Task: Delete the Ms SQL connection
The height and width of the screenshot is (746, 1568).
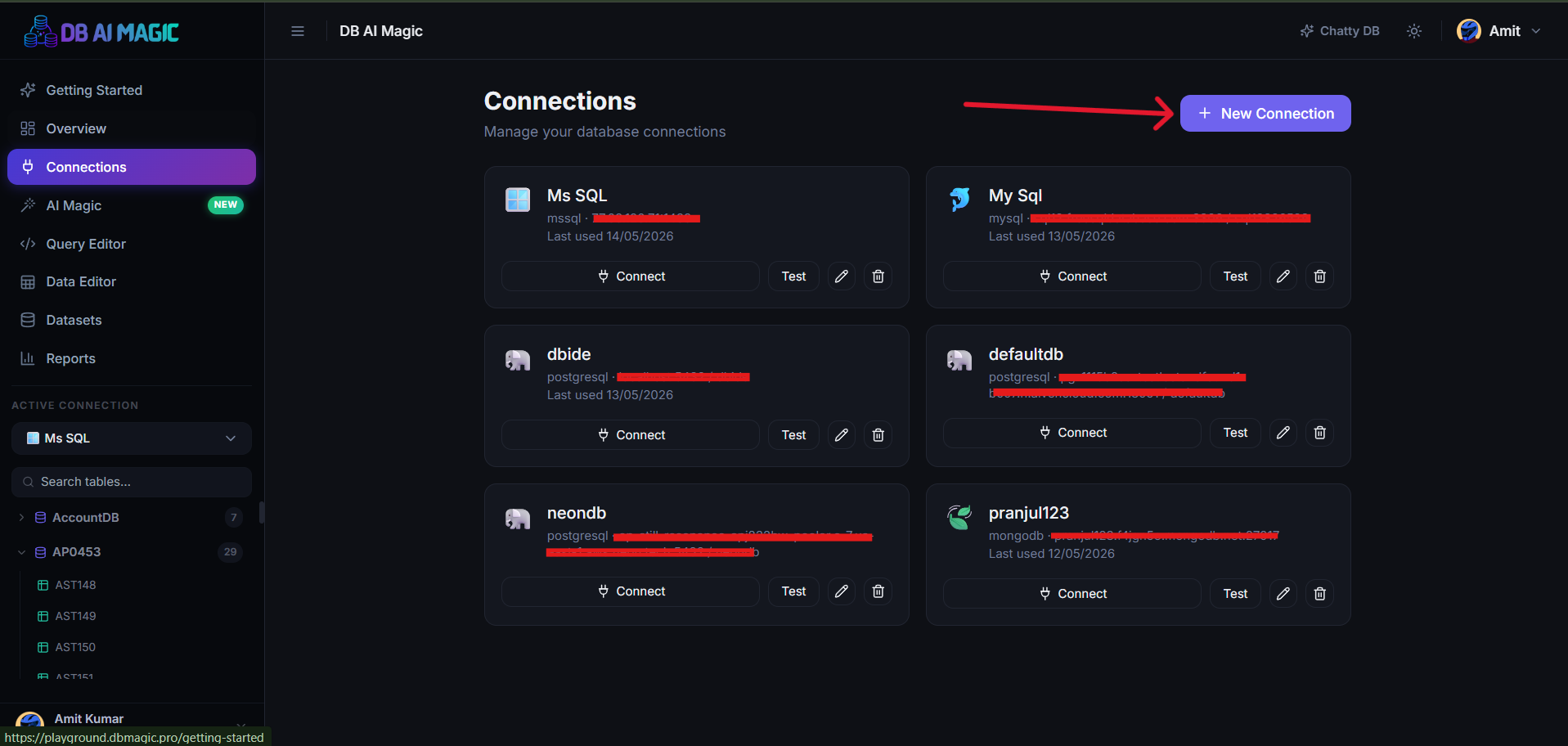Action: point(878,276)
